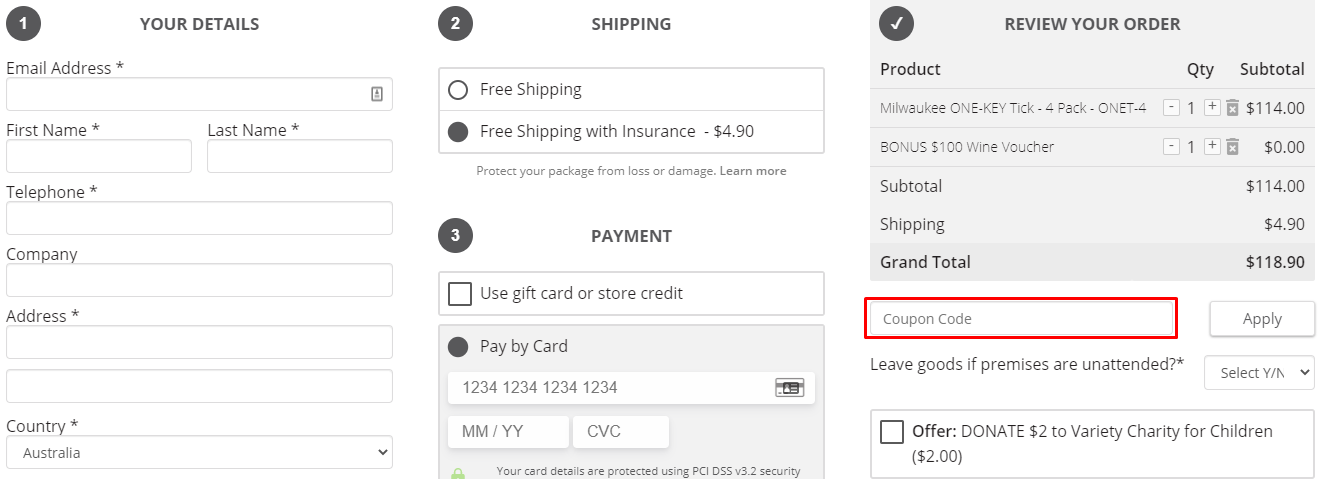
Task: Select the Free Shipping radio option
Action: tap(458, 90)
